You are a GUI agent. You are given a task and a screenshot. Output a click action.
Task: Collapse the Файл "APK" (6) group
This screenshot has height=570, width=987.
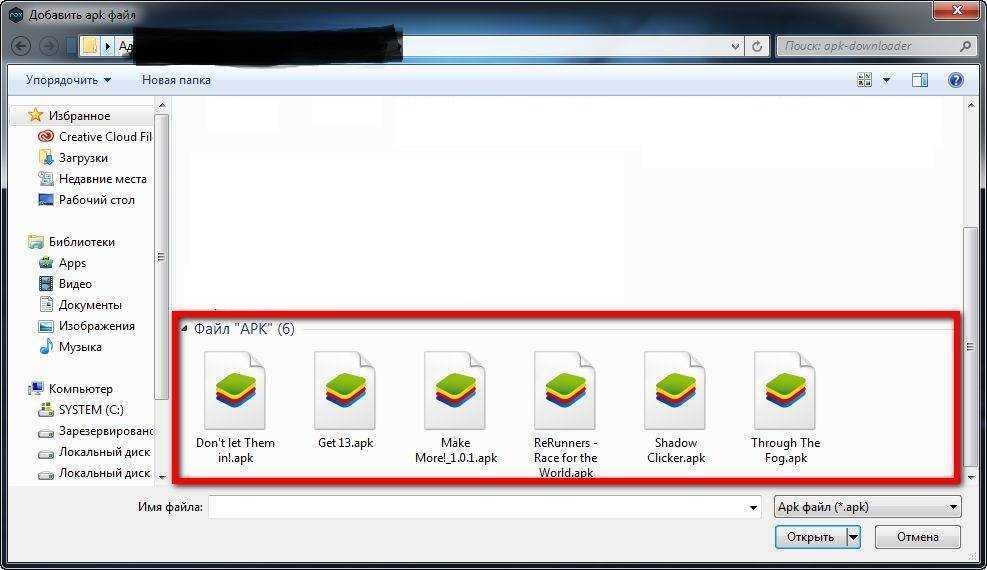(184, 328)
